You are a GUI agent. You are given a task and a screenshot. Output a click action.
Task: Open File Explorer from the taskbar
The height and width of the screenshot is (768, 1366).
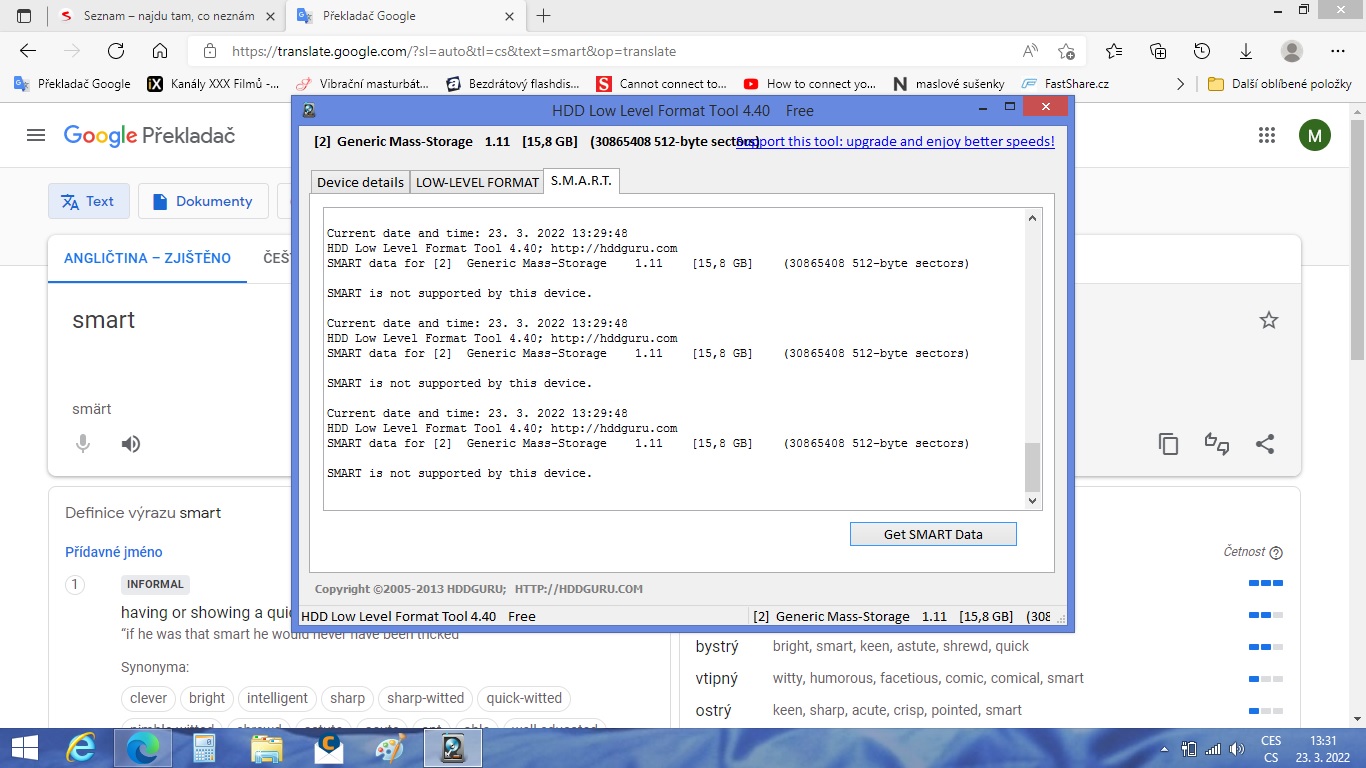pyautogui.click(x=266, y=748)
